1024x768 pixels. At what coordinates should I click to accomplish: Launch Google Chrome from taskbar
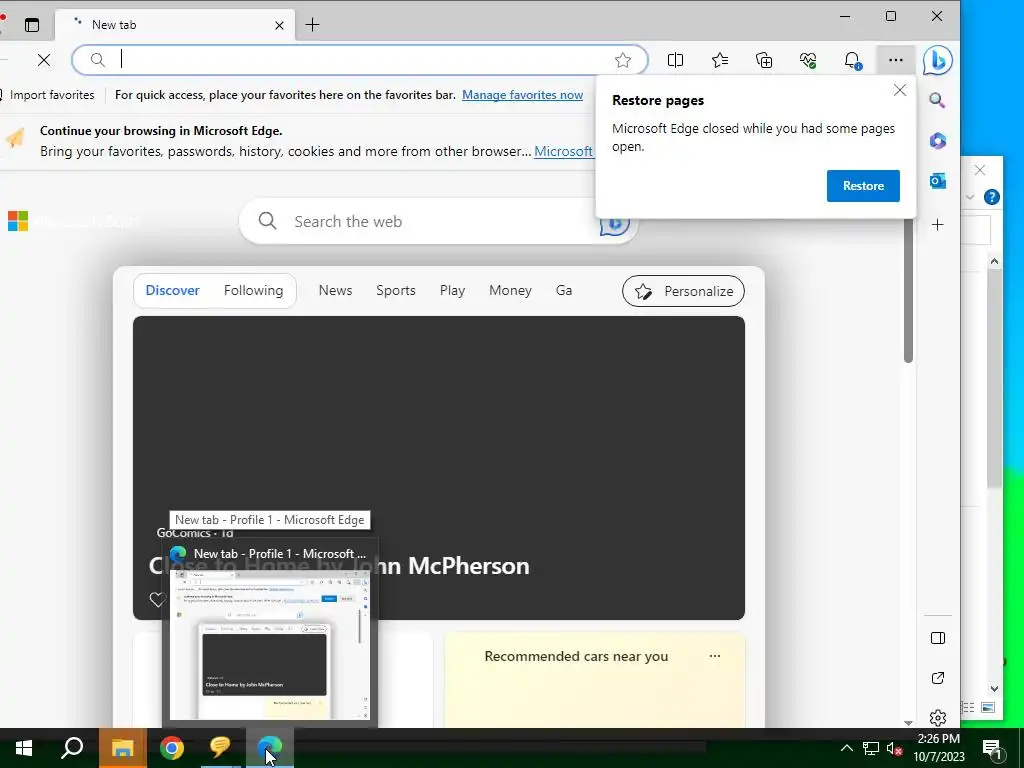tap(172, 748)
